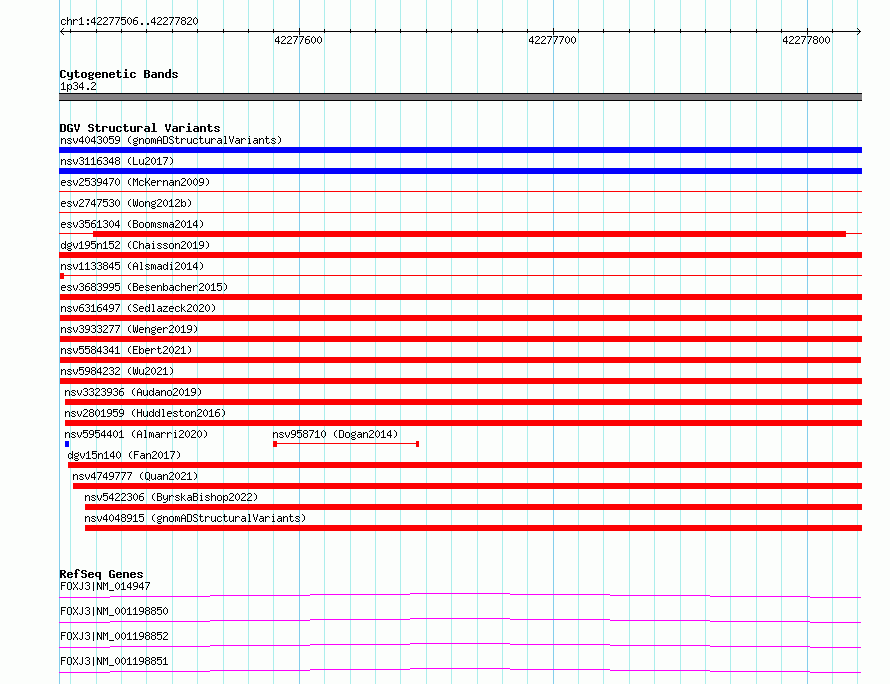Select dgv195n152 (Chaisson2019) label
Viewport: 890px width, 684px height.
click(135, 245)
